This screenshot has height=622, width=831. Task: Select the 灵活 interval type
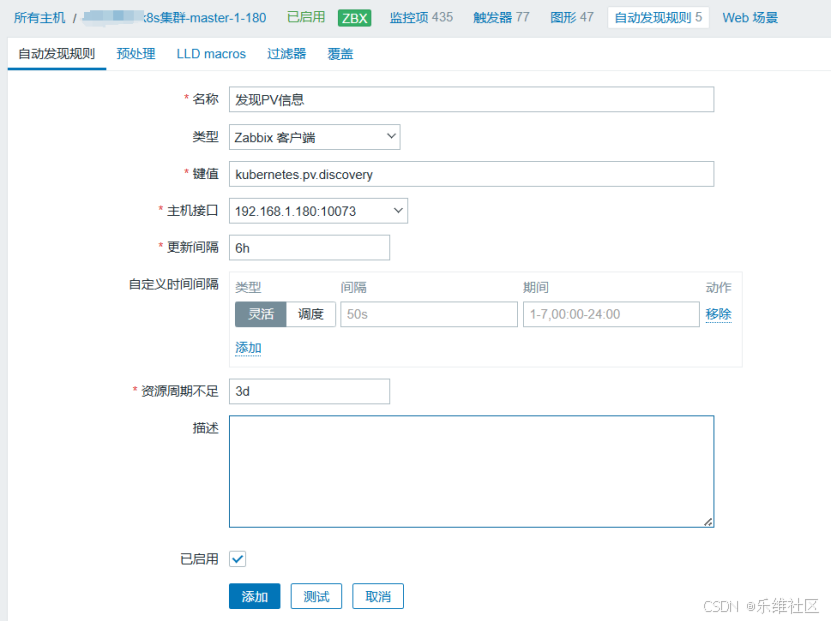click(x=261, y=314)
